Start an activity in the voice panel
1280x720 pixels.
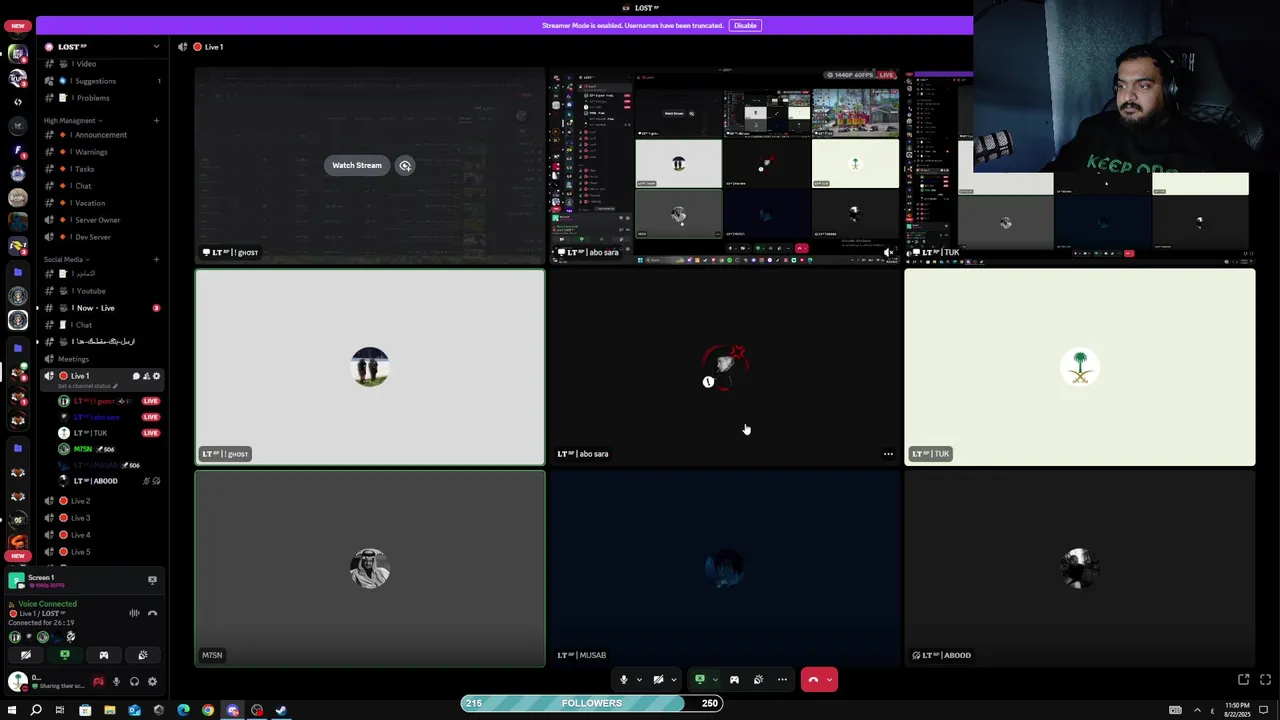[104, 655]
